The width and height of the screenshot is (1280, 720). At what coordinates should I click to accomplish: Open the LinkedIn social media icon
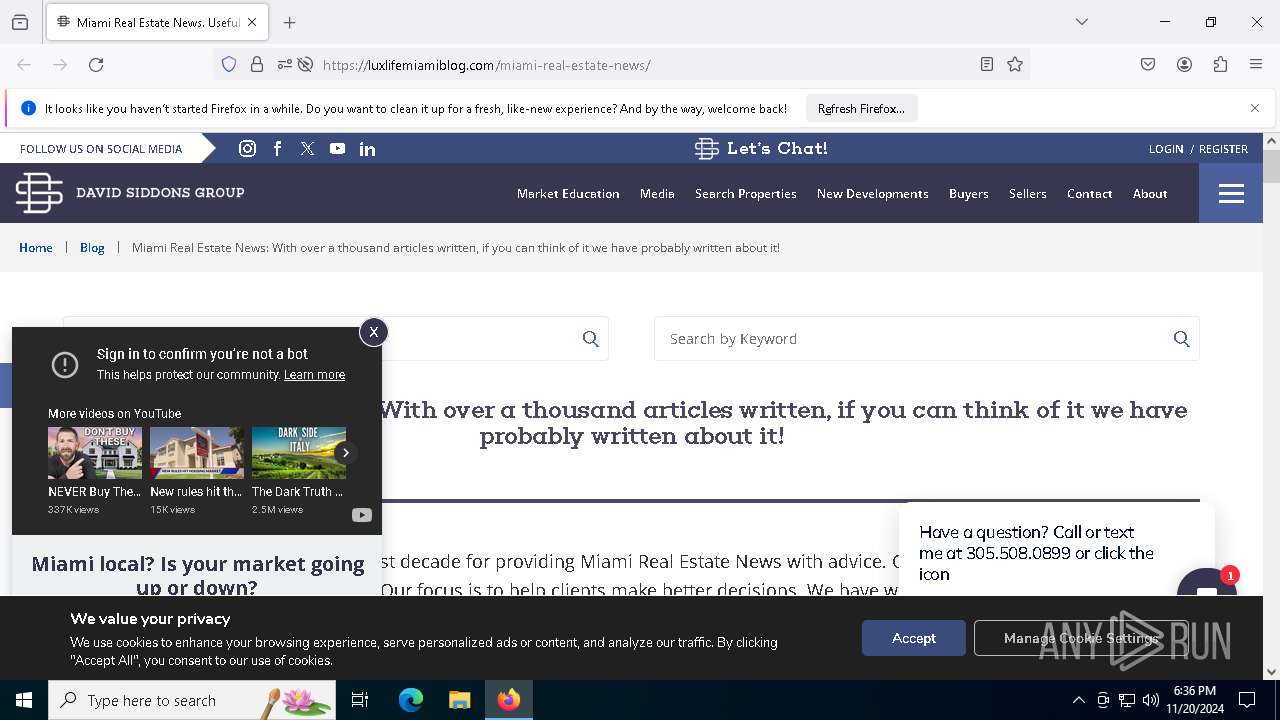pyautogui.click(x=367, y=149)
